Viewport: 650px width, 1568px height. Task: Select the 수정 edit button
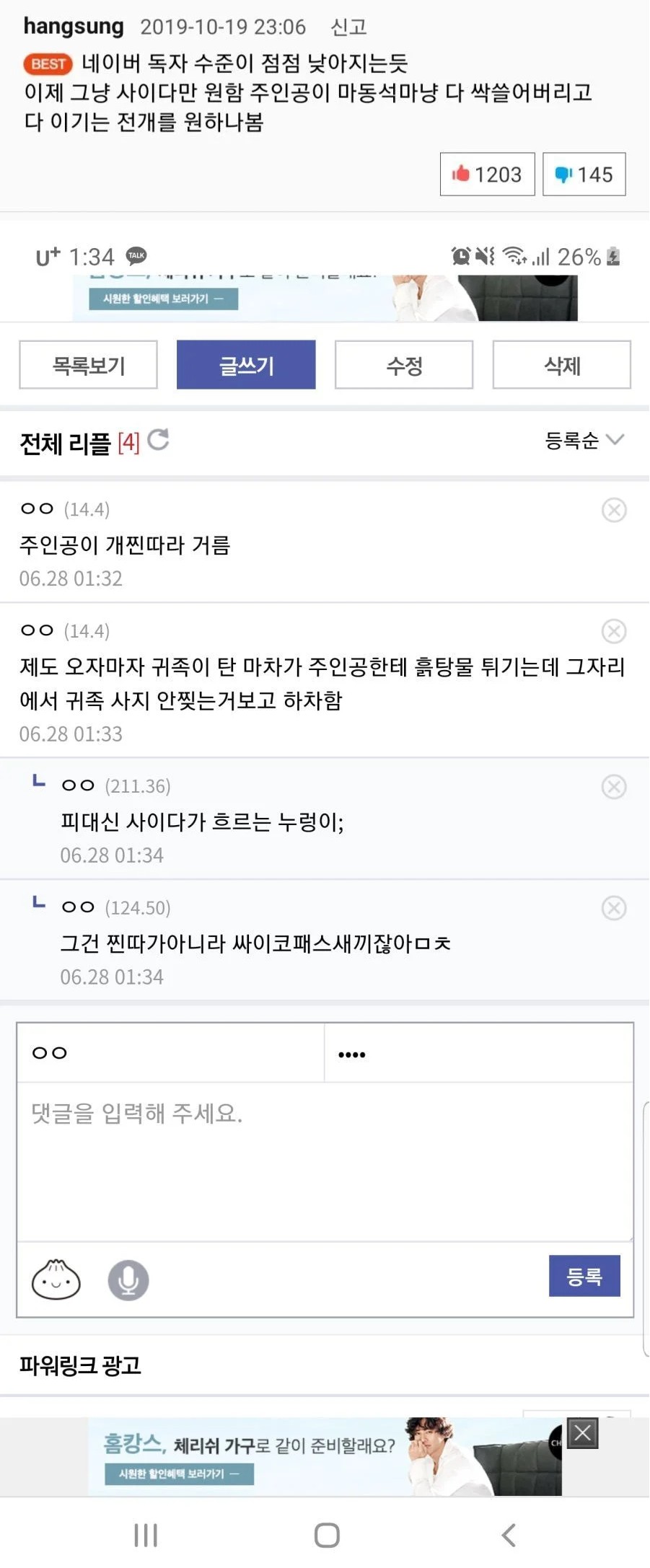404,365
